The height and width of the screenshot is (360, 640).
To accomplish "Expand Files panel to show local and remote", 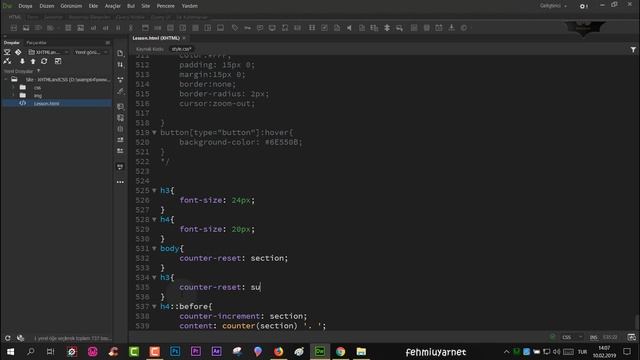I will pyautogui.click(x=58, y=61).
